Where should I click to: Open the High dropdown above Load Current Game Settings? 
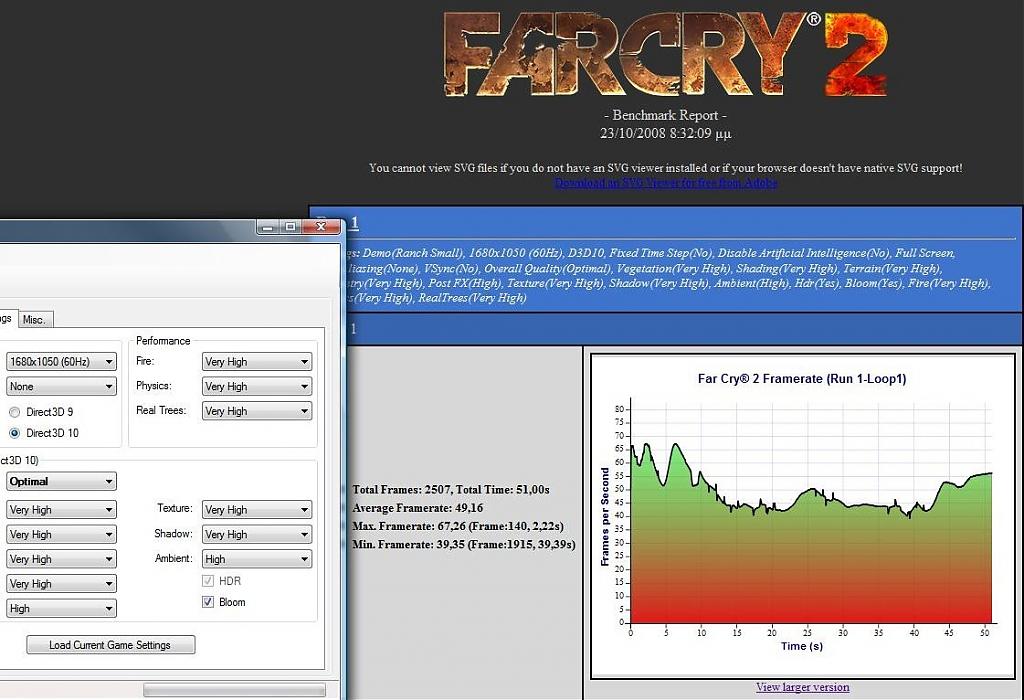(x=61, y=608)
